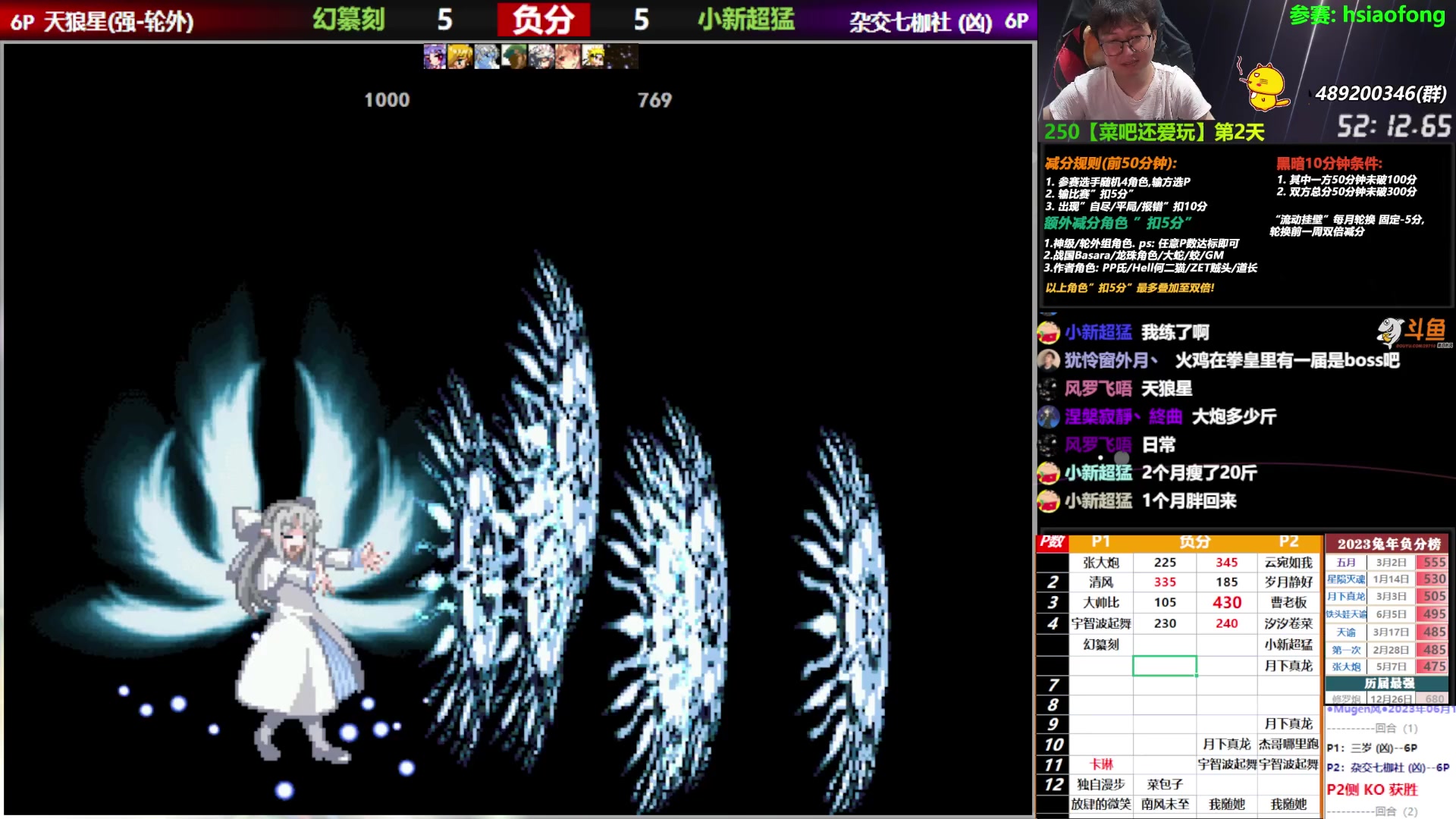The height and width of the screenshot is (819, 1456).
Task: Select cell 岁月静好
Action: tap(1288, 582)
